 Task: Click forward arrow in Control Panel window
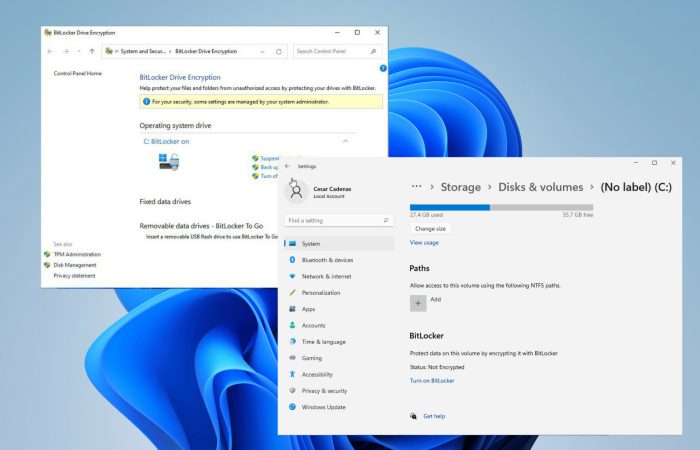66,51
